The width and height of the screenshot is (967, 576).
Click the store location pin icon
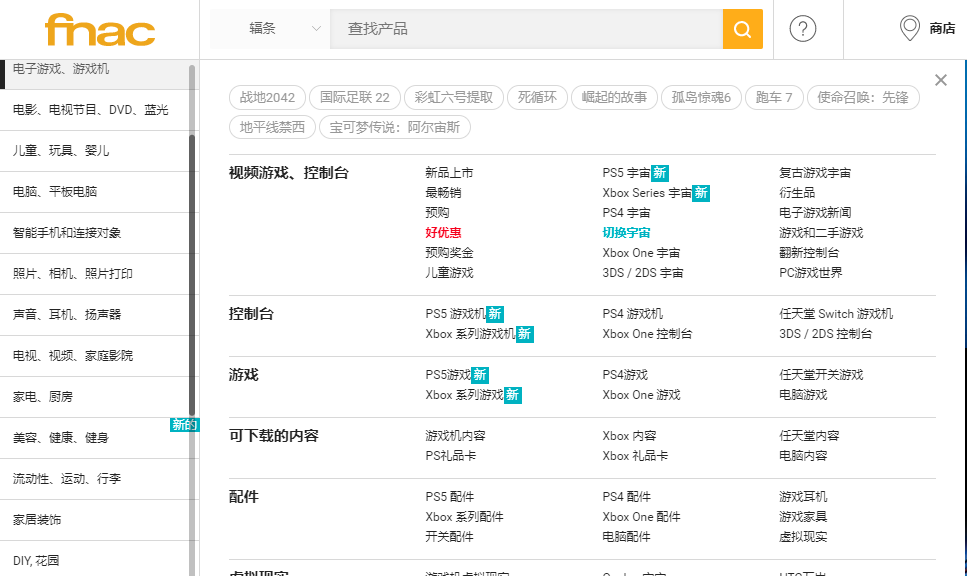[x=910, y=28]
